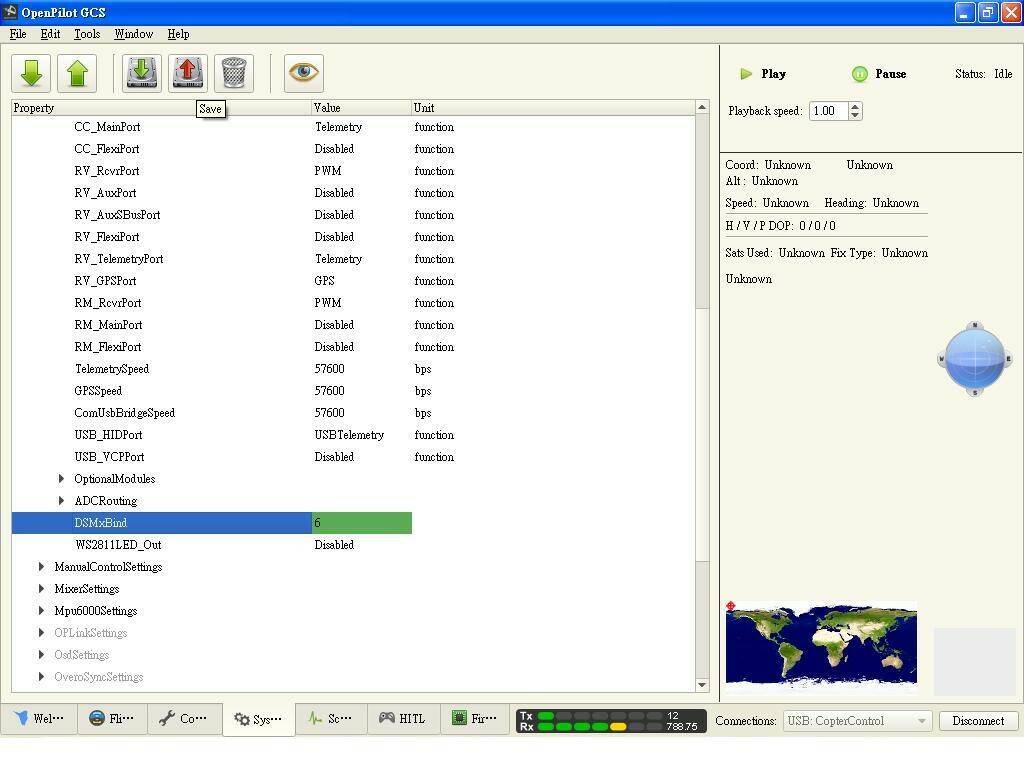Switch to the System gear tab

[x=259, y=720]
